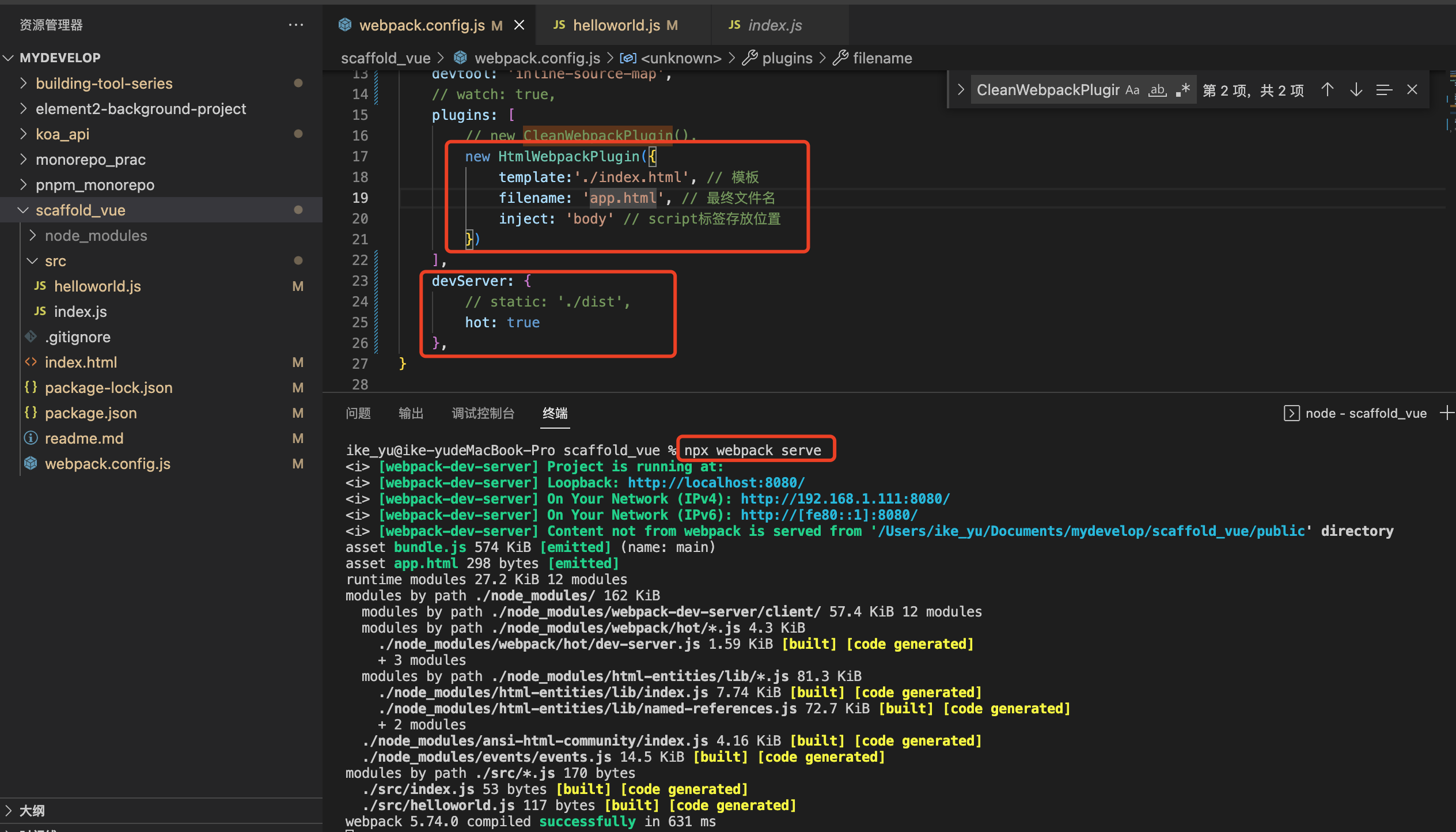This screenshot has width=1456, height=832.
Task: Toggle match whole word option
Action: (1157, 90)
